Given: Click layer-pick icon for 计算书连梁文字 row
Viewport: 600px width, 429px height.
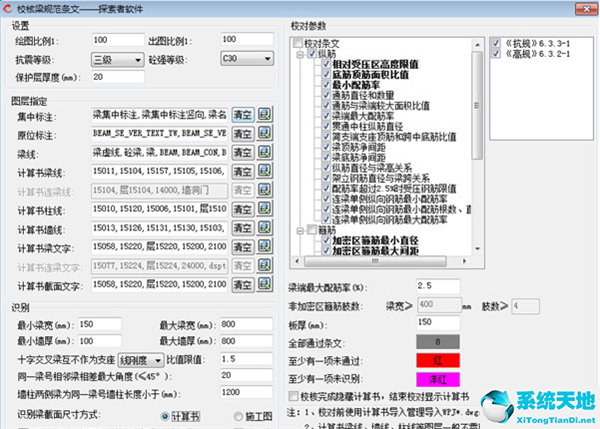Looking at the screenshot, I should click(x=264, y=266).
